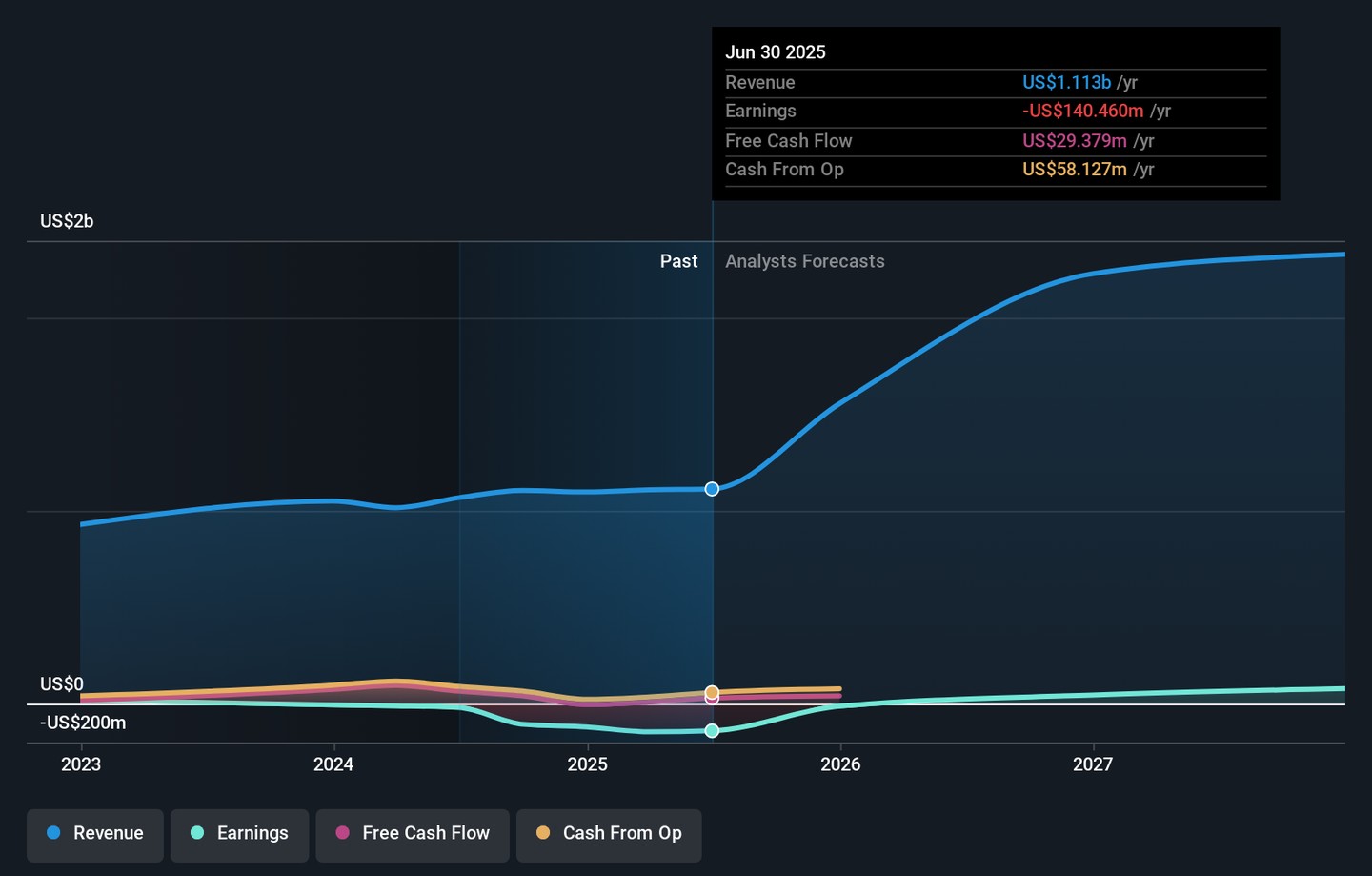Click the 2024 x-axis label

[333, 764]
